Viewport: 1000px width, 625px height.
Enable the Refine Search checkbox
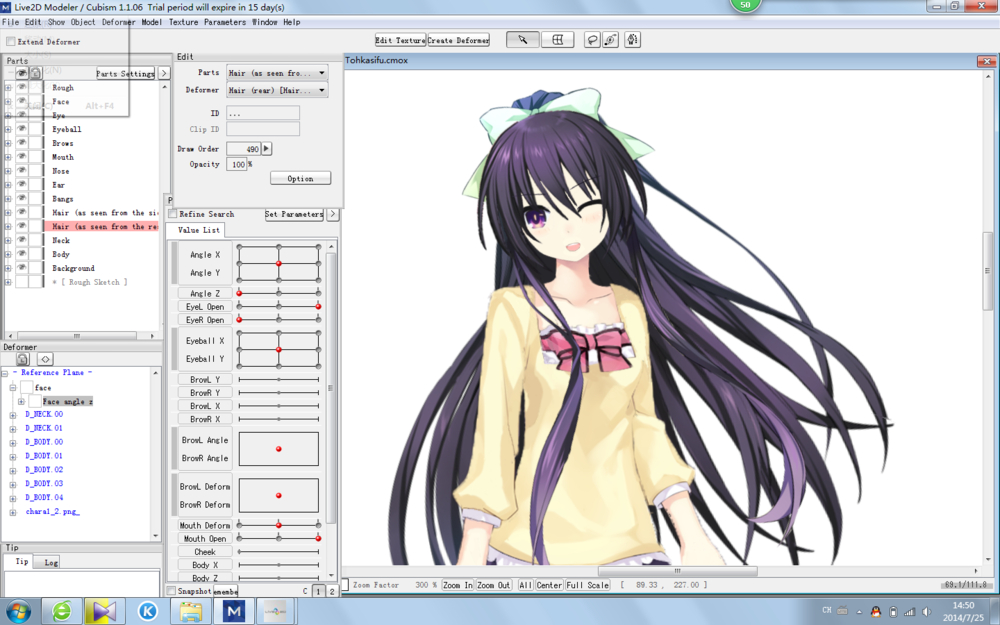coord(172,214)
